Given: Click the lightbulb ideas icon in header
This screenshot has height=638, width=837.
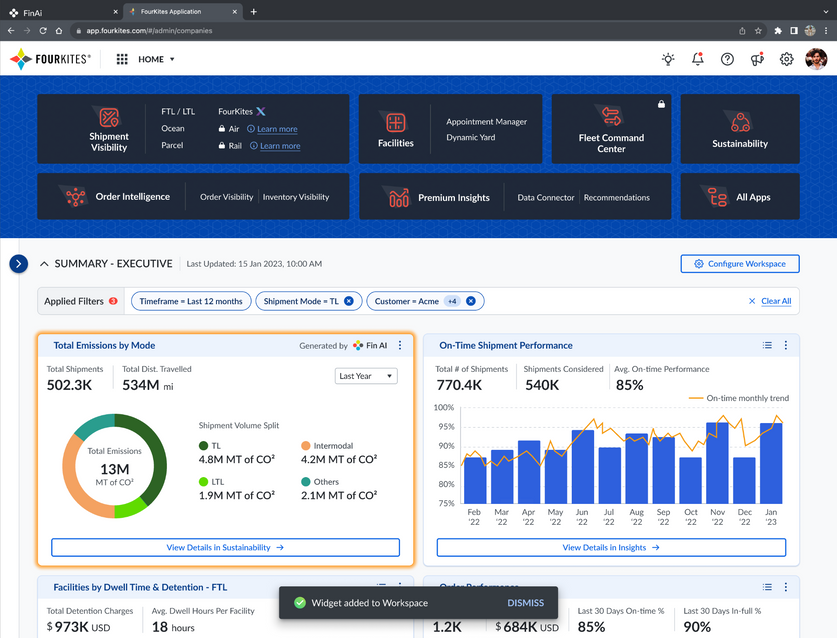Looking at the screenshot, I should pyautogui.click(x=668, y=59).
